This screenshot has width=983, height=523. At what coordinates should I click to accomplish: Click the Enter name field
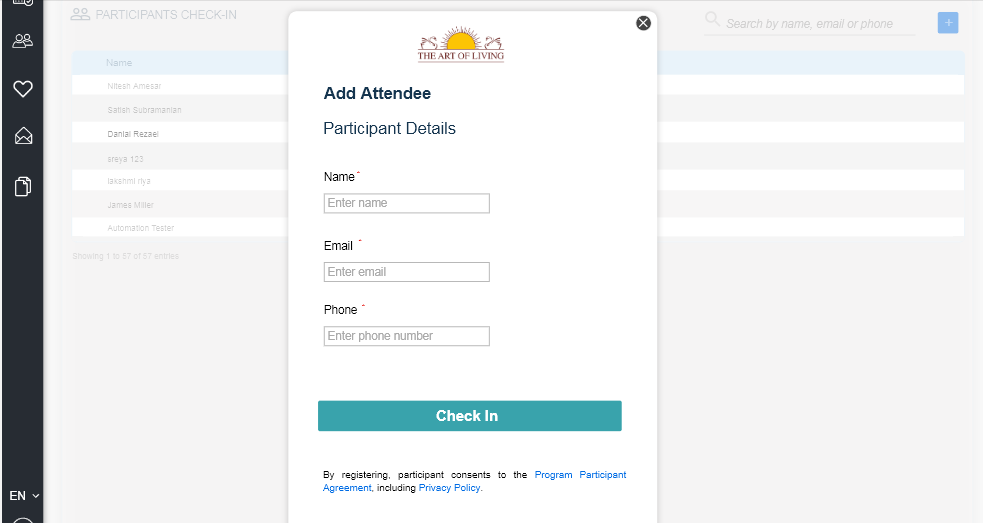[x=406, y=203]
